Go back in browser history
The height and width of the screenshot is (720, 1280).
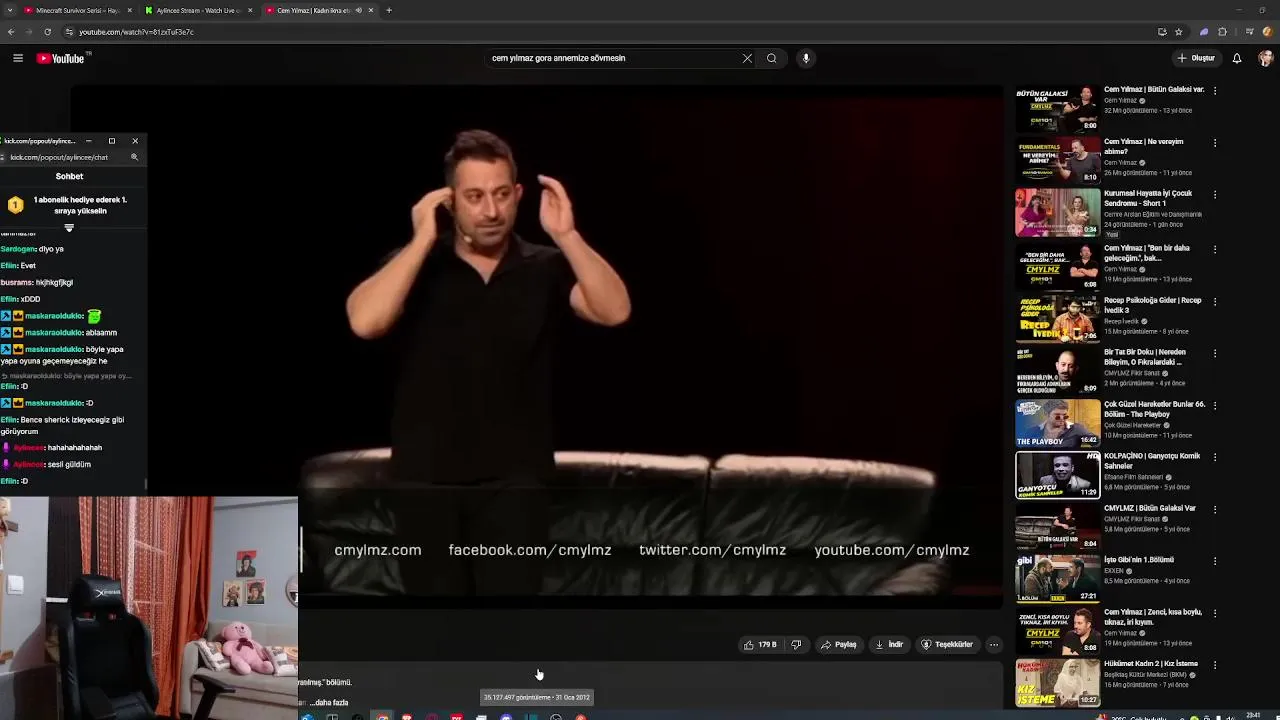tap(11, 32)
